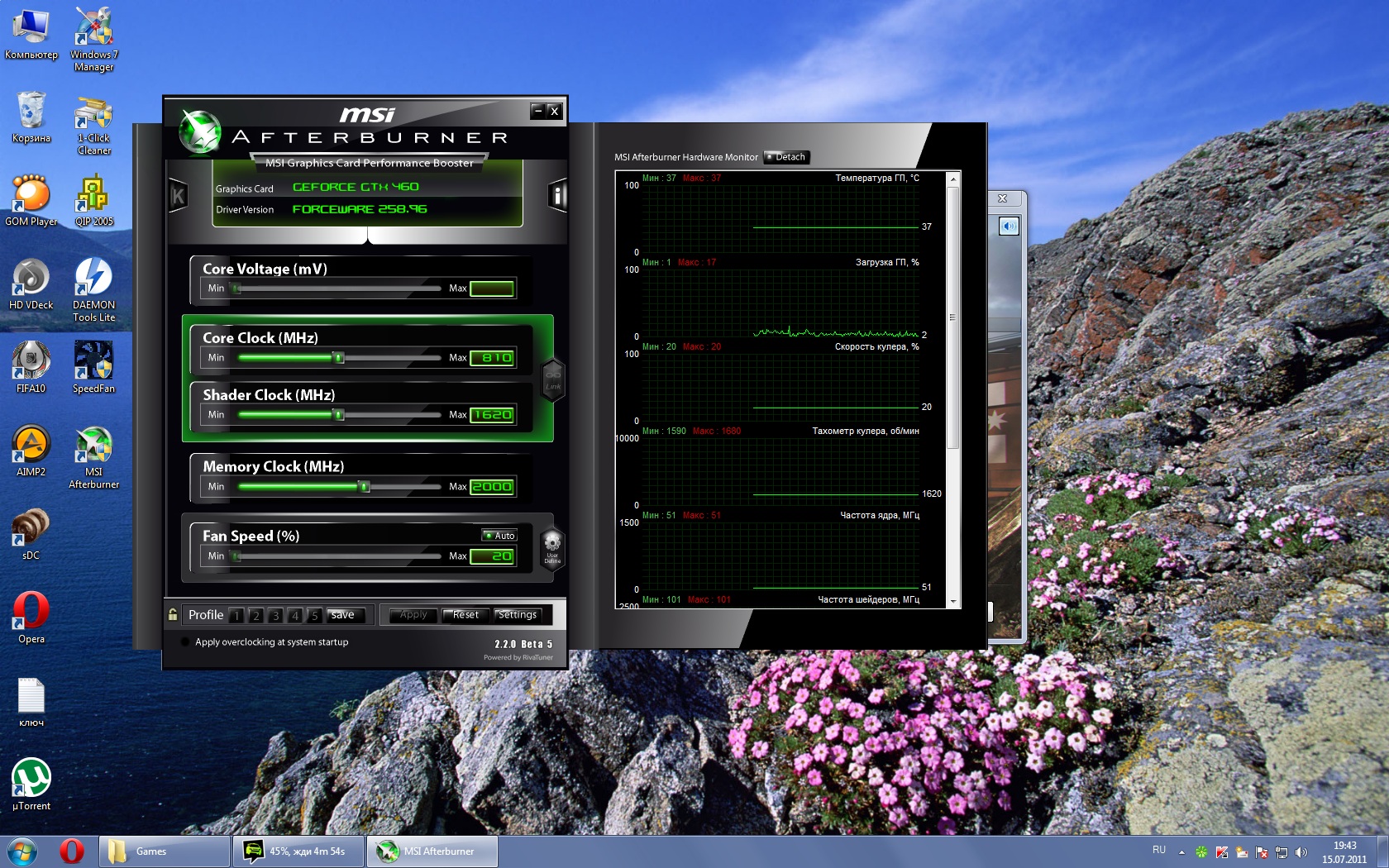1389x868 pixels.
Task: Open GOM Player desktop icon
Action: 31,200
